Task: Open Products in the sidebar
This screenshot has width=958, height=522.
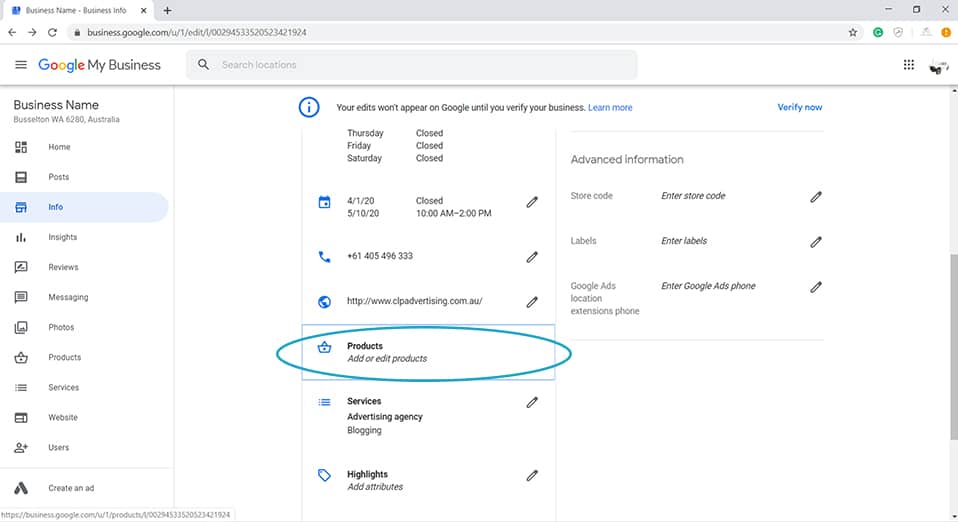Action: click(x=84, y=357)
